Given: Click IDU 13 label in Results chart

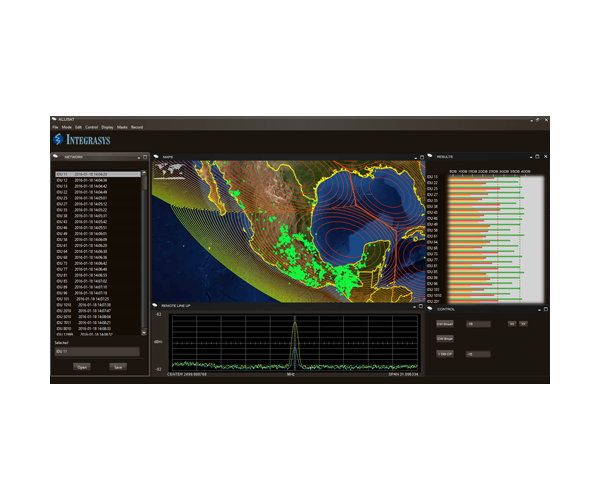Looking at the screenshot, I should pyautogui.click(x=432, y=177).
